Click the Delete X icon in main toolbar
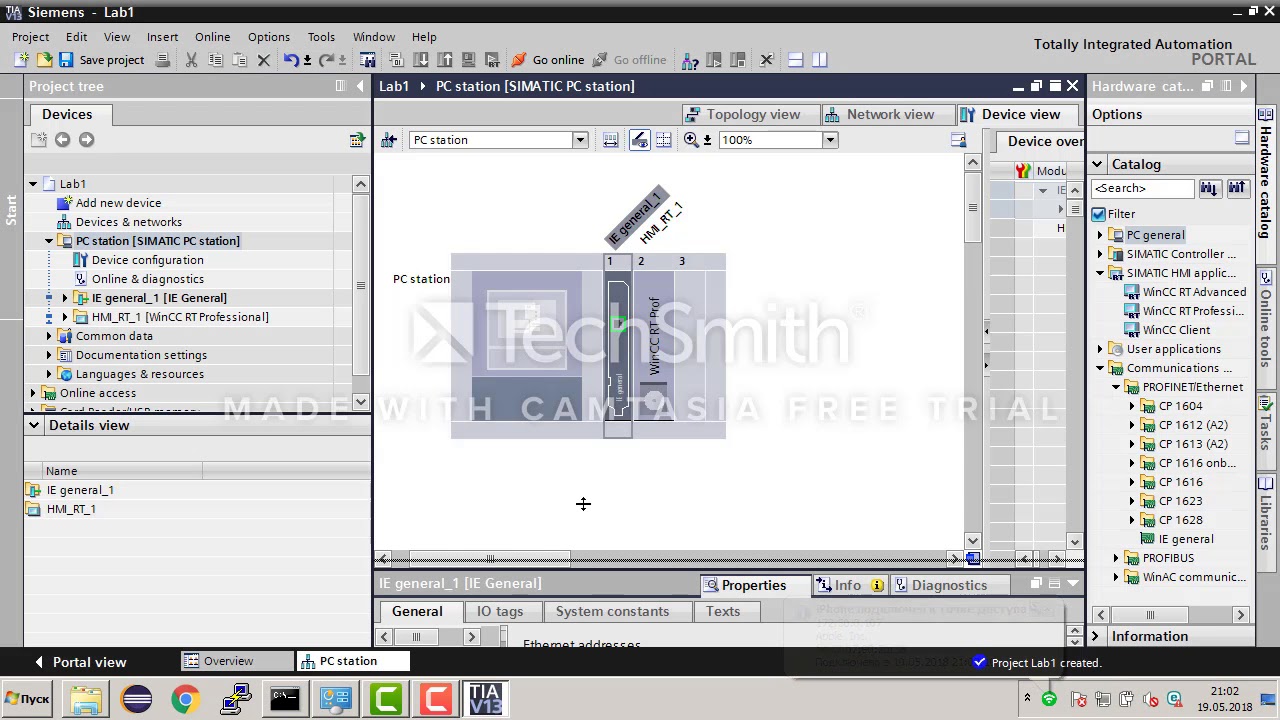 click(x=264, y=60)
